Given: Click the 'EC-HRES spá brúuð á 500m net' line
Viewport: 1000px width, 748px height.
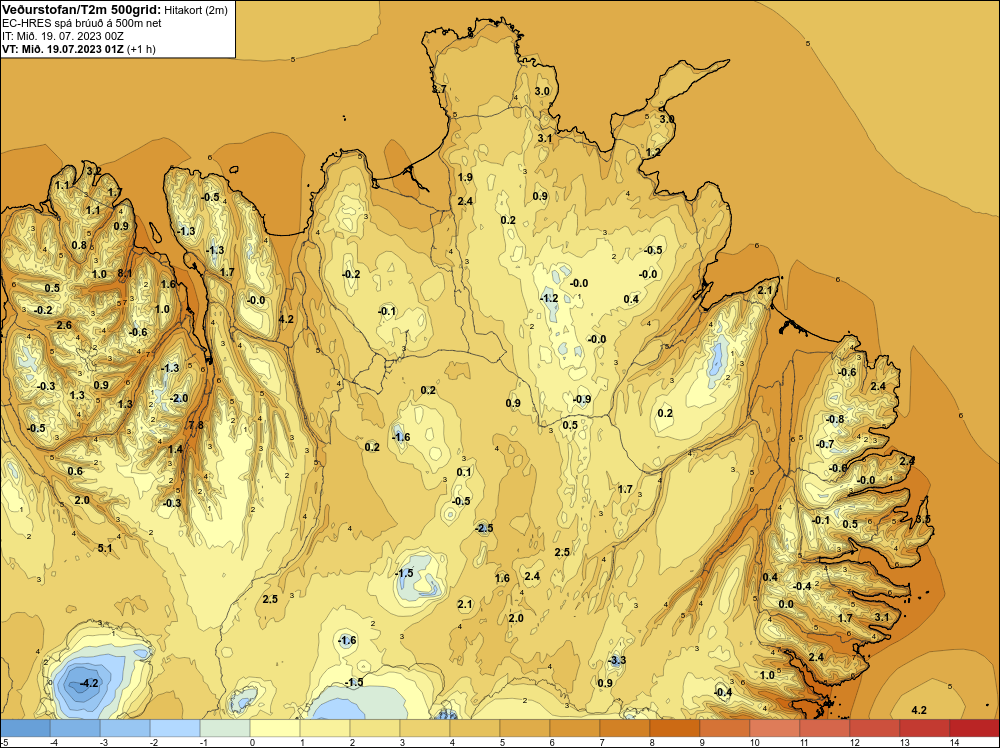Looking at the screenshot, I should (x=82, y=23).
